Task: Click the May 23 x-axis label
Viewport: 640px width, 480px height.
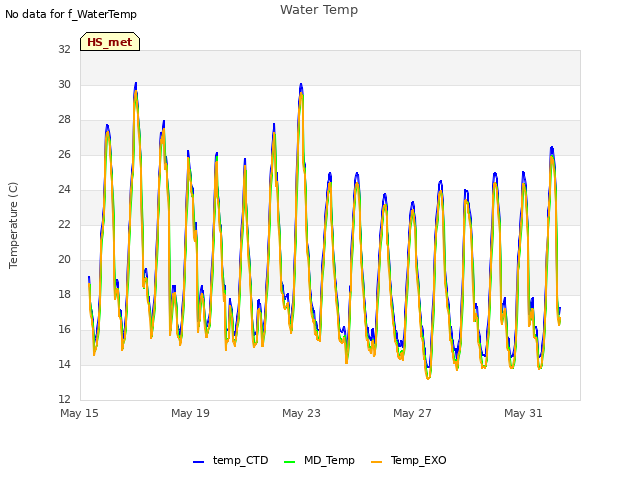Action: (x=301, y=413)
